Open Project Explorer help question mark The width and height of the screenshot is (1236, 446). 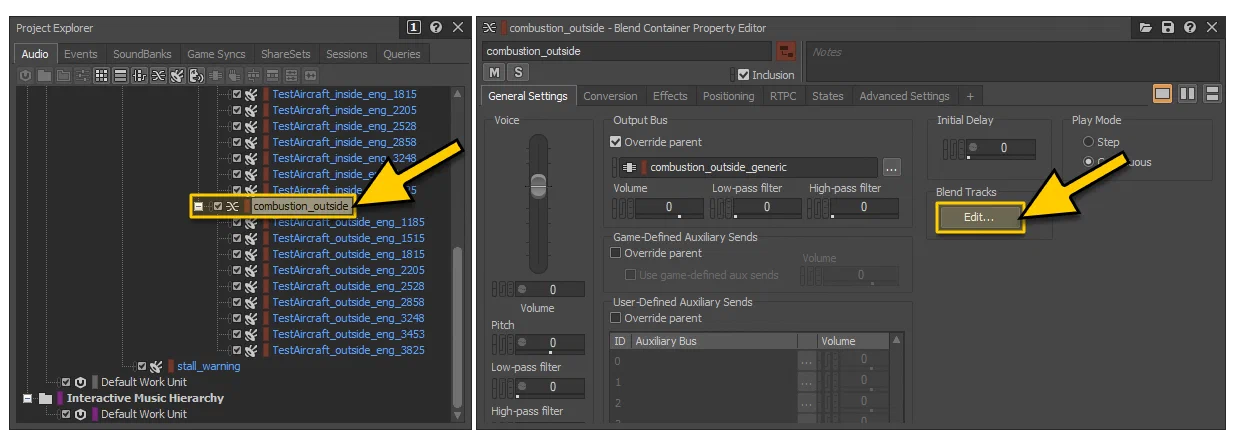point(436,28)
